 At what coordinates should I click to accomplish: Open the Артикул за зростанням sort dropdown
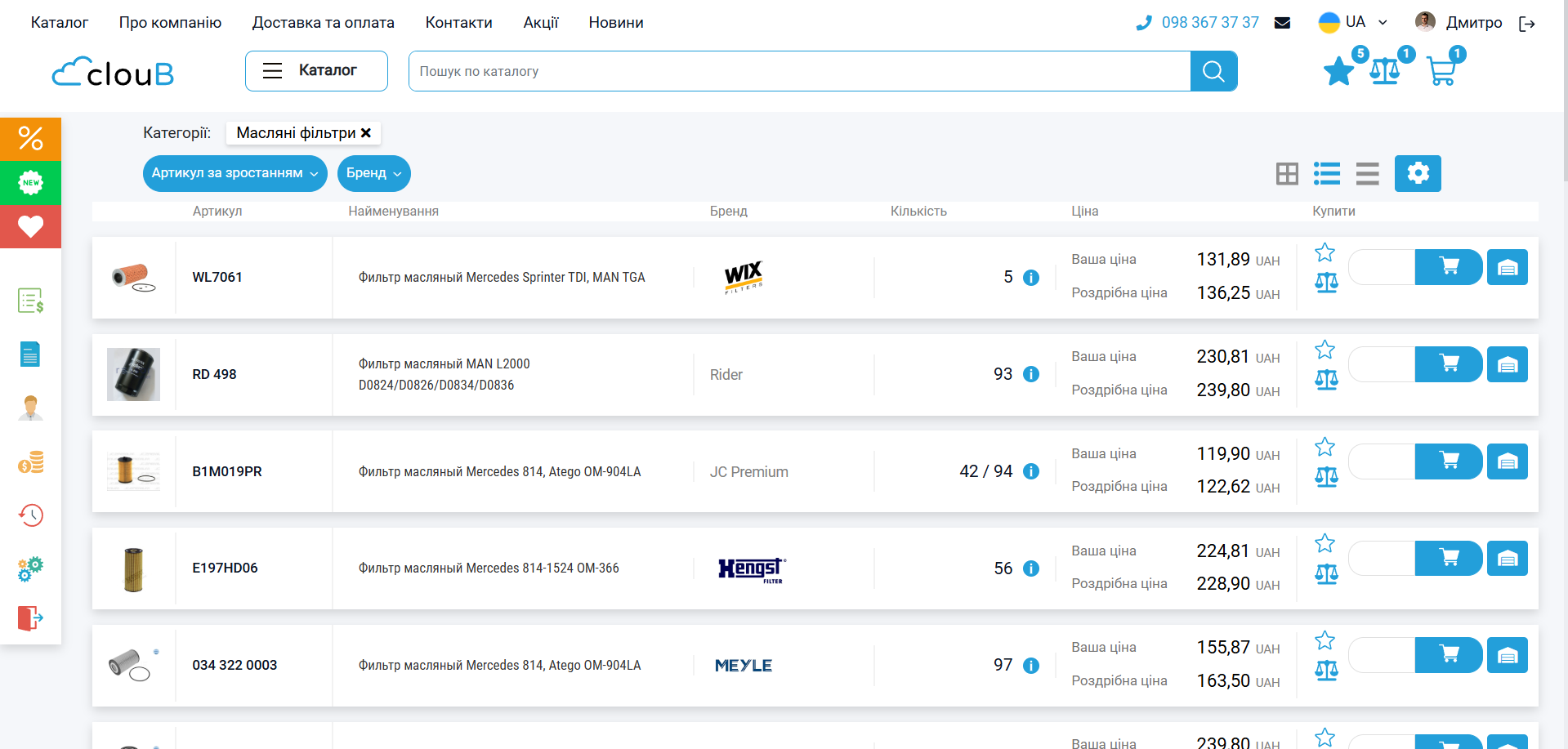click(x=235, y=173)
